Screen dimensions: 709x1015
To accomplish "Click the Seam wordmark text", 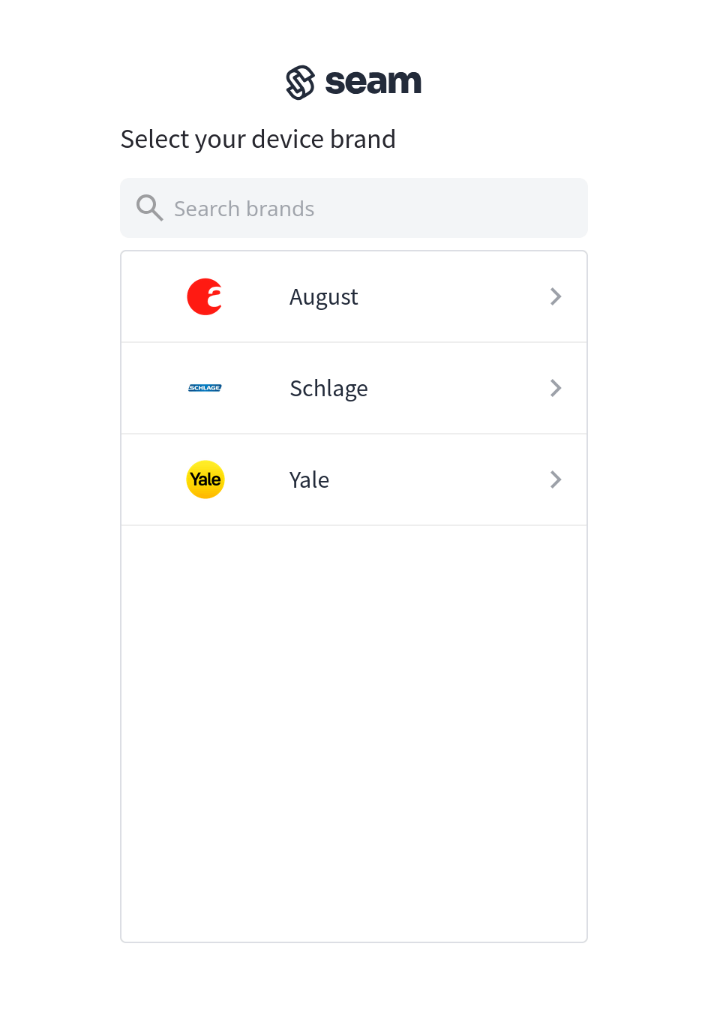I will pos(373,82).
